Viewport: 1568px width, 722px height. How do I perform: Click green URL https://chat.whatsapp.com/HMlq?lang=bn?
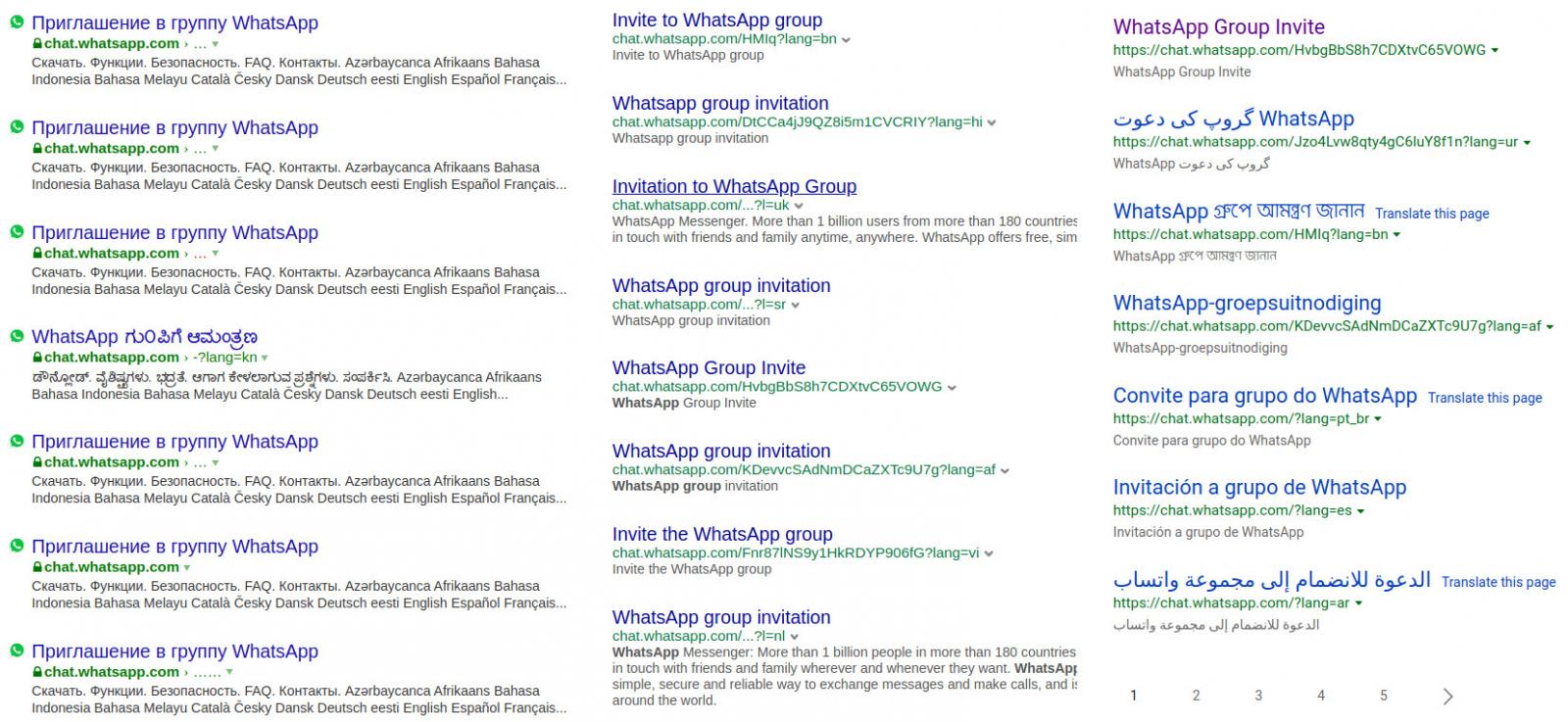click(1250, 234)
